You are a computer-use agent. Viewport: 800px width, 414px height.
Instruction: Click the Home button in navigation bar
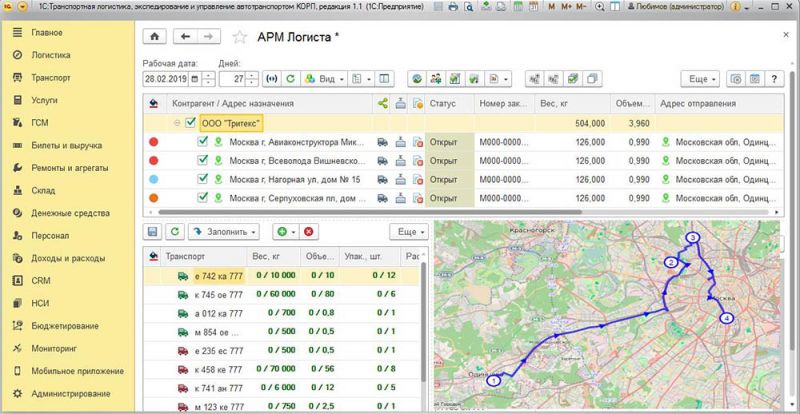click(x=155, y=36)
